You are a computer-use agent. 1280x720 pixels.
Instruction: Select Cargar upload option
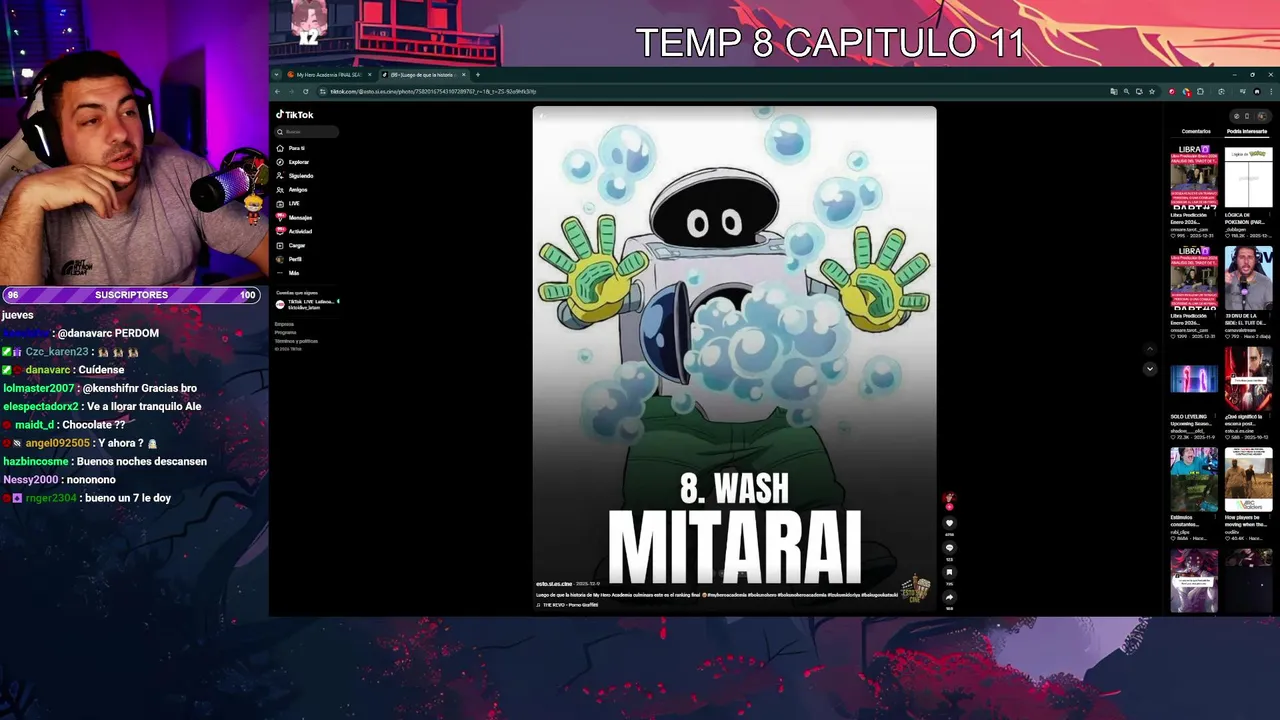click(291, 245)
